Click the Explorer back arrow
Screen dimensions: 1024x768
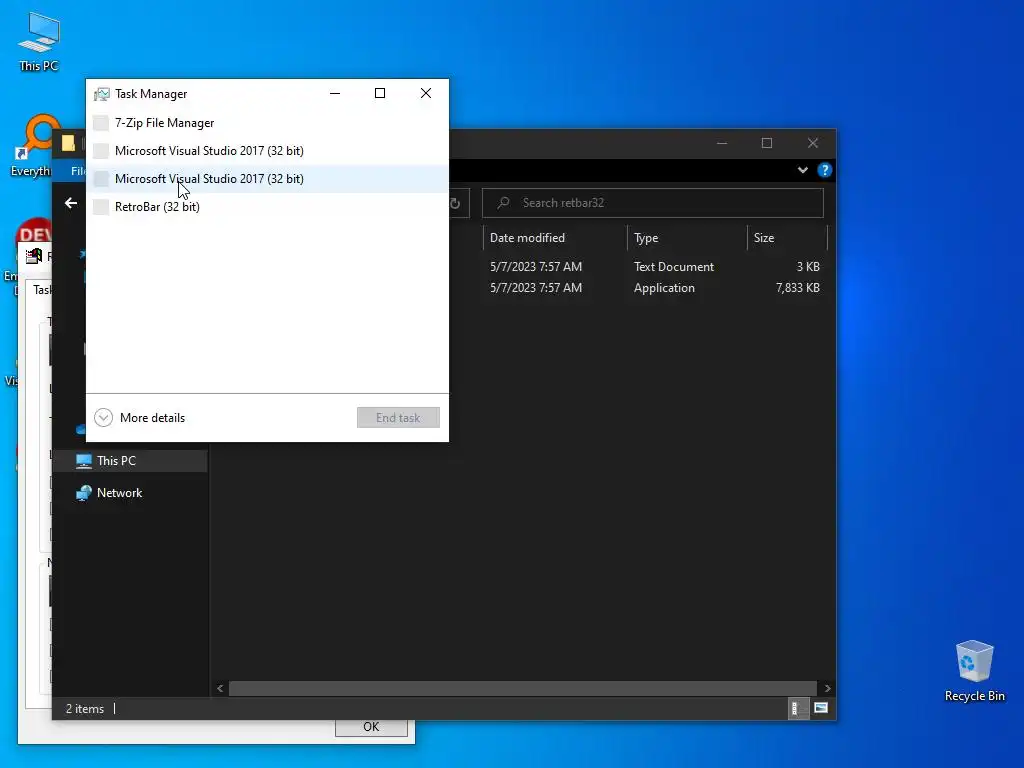[71, 203]
